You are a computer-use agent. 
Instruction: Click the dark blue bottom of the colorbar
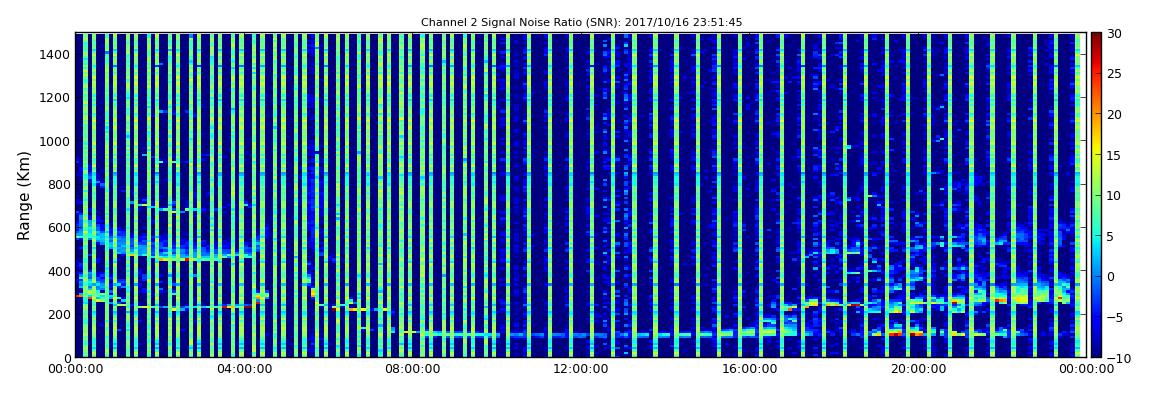[1096, 351]
